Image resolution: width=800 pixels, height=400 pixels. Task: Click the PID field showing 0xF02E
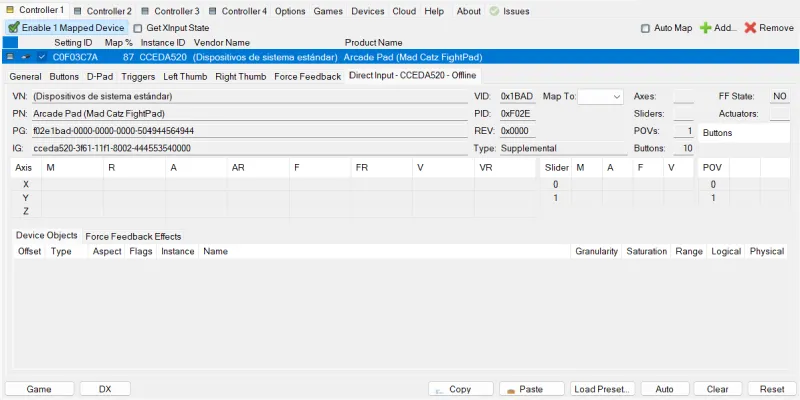pyautogui.click(x=517, y=114)
